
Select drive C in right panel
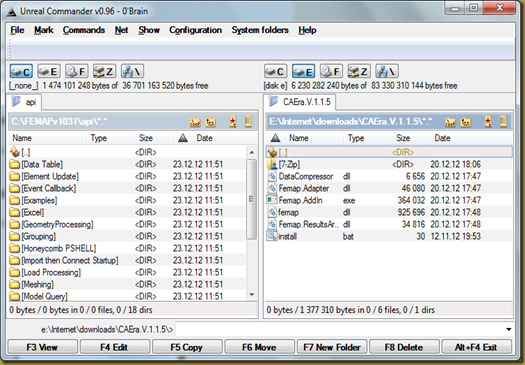tap(276, 71)
